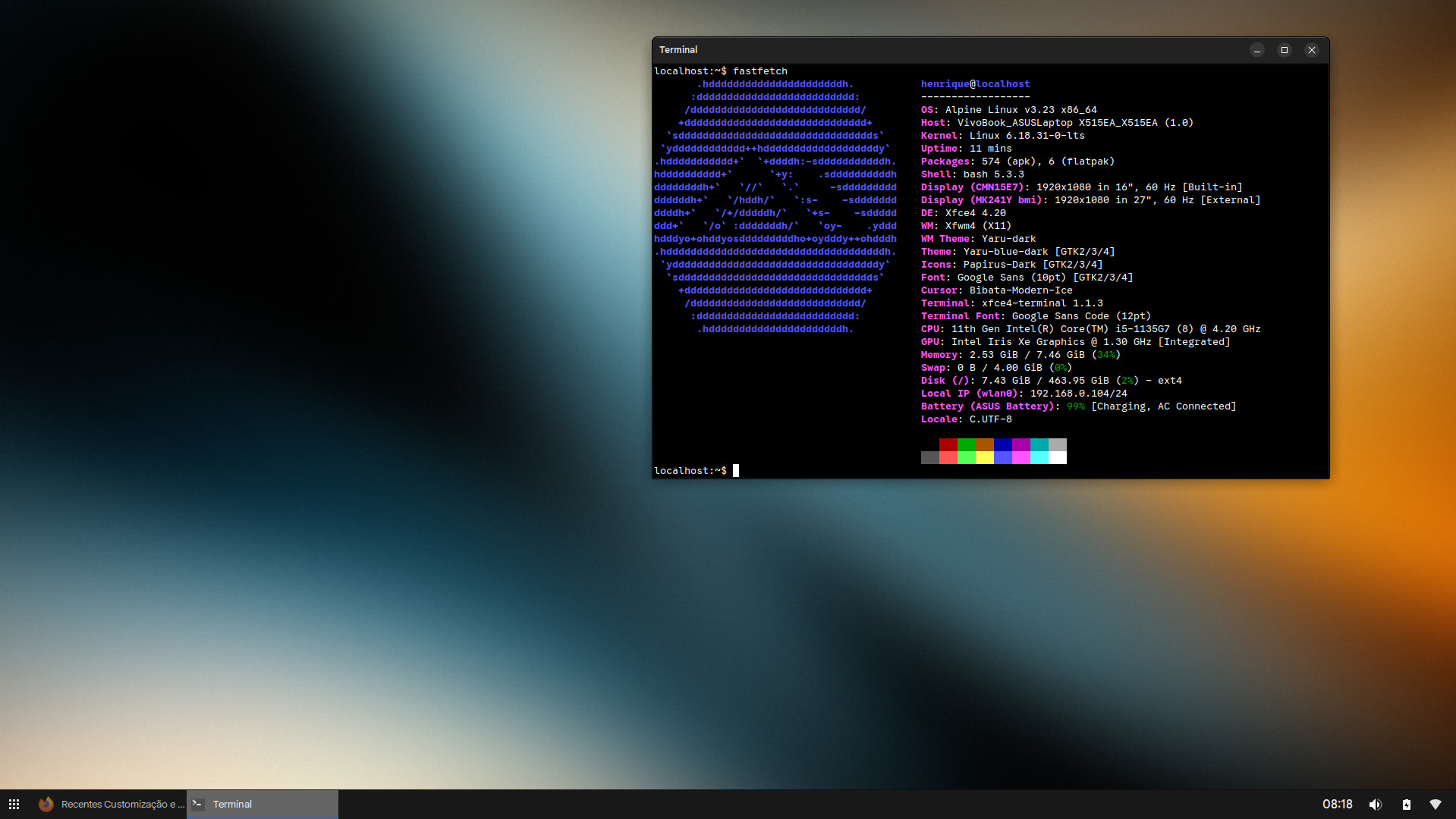Click the Theme: Yaru-blue-dark line
This screenshot has height=819, width=1456.
pos(1017,252)
